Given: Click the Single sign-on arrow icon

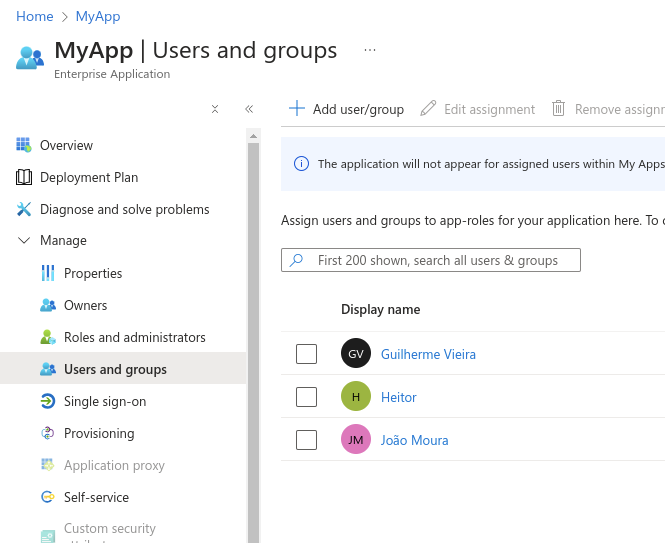Looking at the screenshot, I should point(48,401).
